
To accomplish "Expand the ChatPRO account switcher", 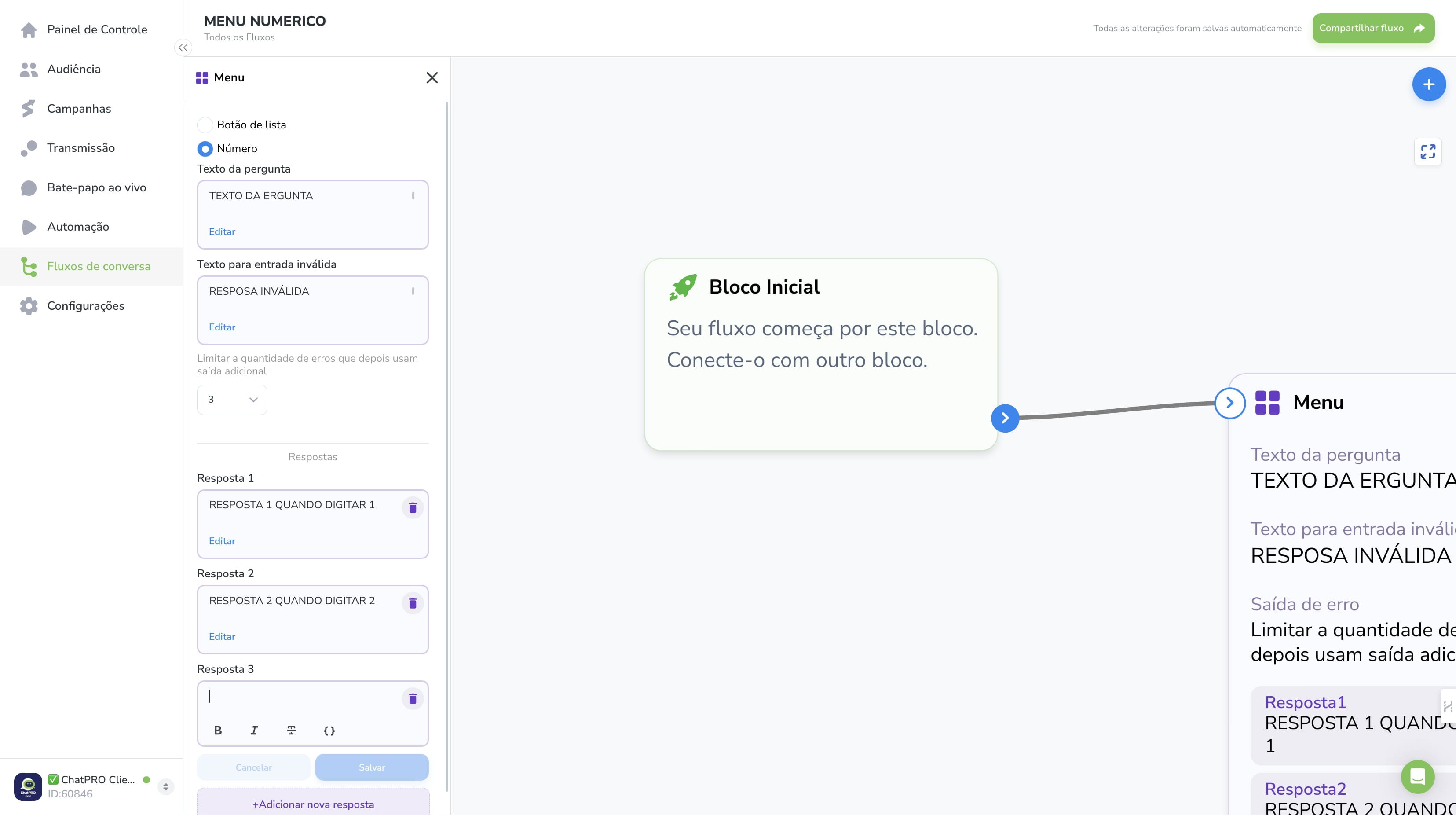I will 165,786.
